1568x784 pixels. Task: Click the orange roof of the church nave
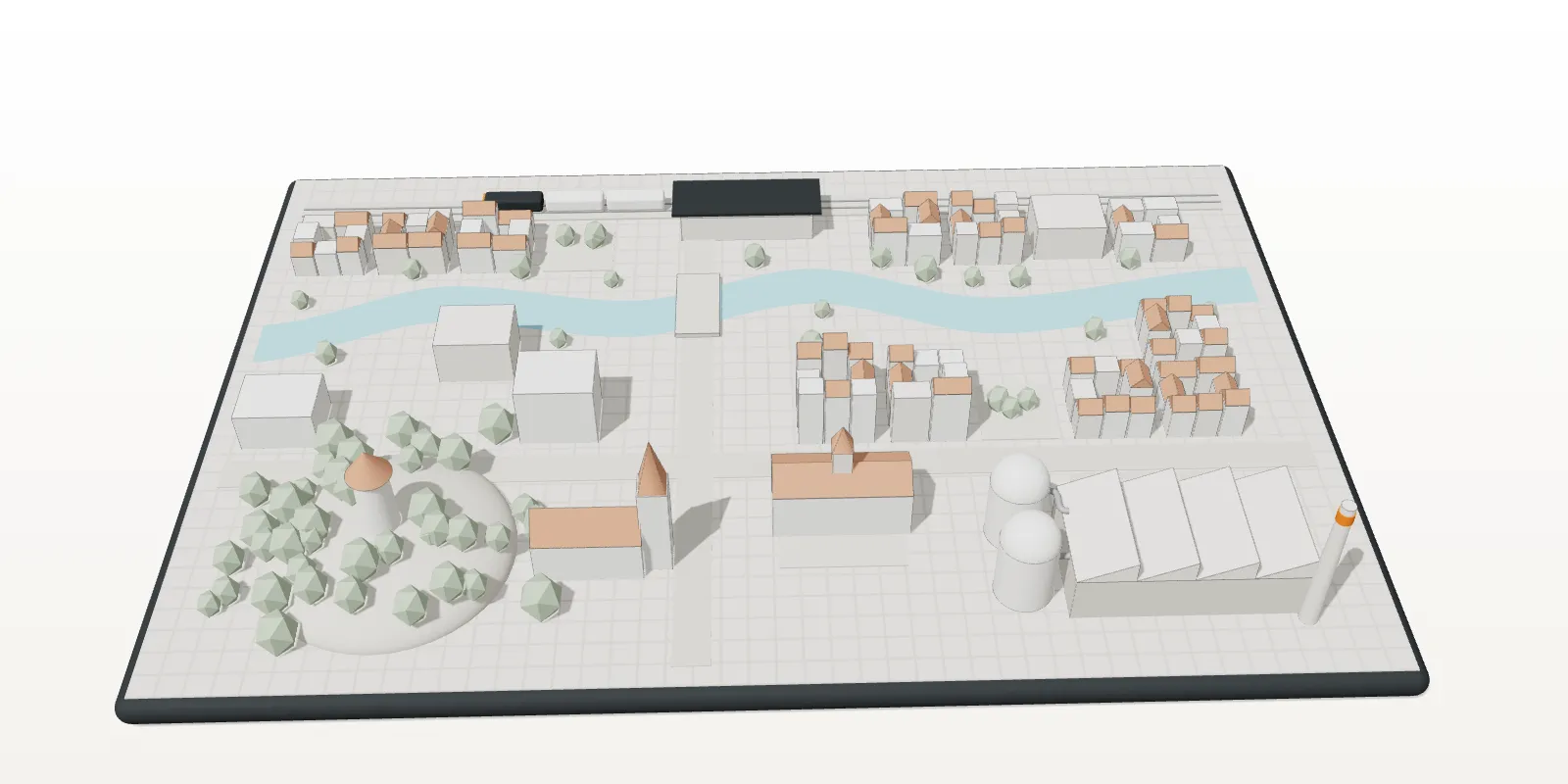click(x=584, y=527)
